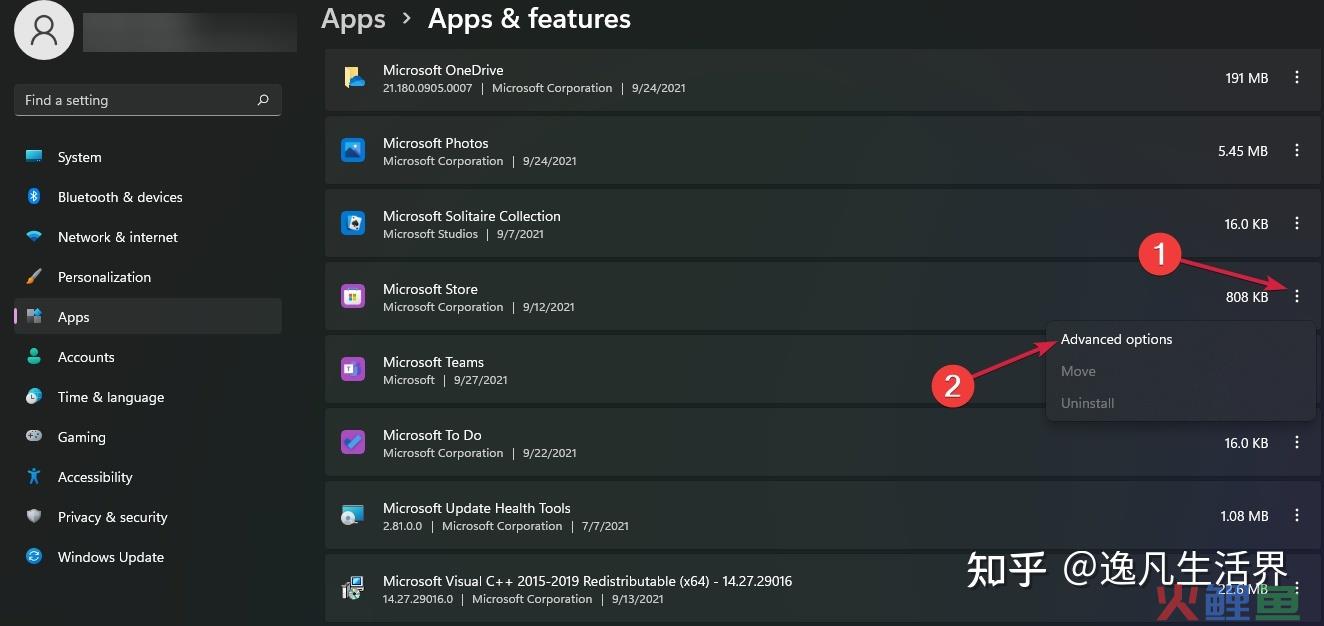Click the Visual C++ Redistributable app icon
The width and height of the screenshot is (1324, 626).
tap(353, 589)
